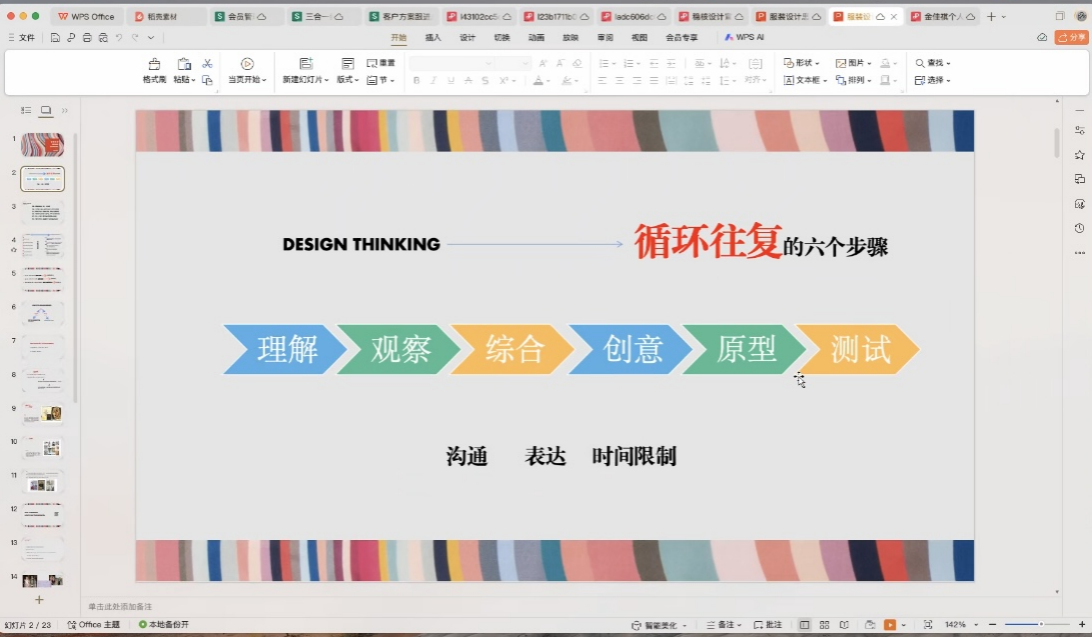Open the 图片 picture dropdown
The image size is (1092, 637).
coord(853,63)
